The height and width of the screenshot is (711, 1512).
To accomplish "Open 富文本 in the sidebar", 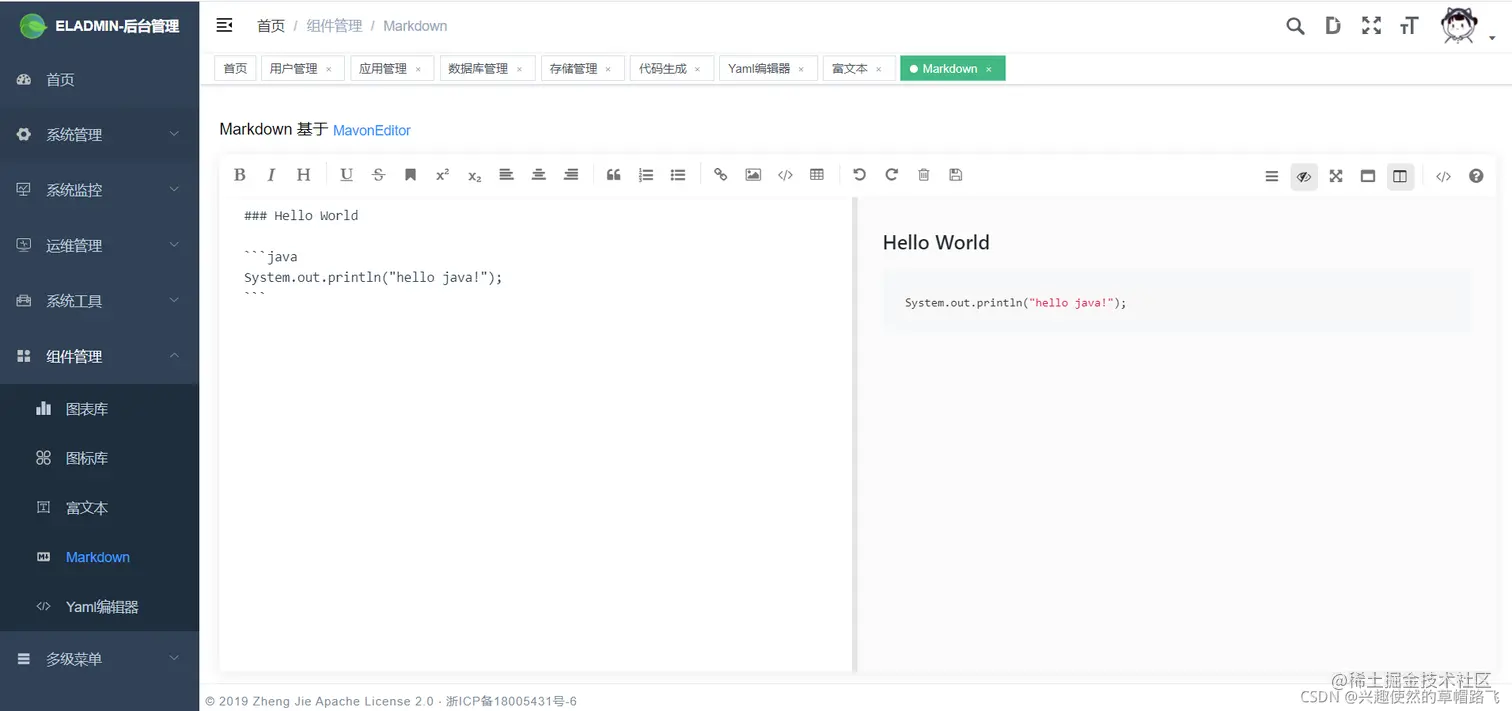I will click(99, 508).
